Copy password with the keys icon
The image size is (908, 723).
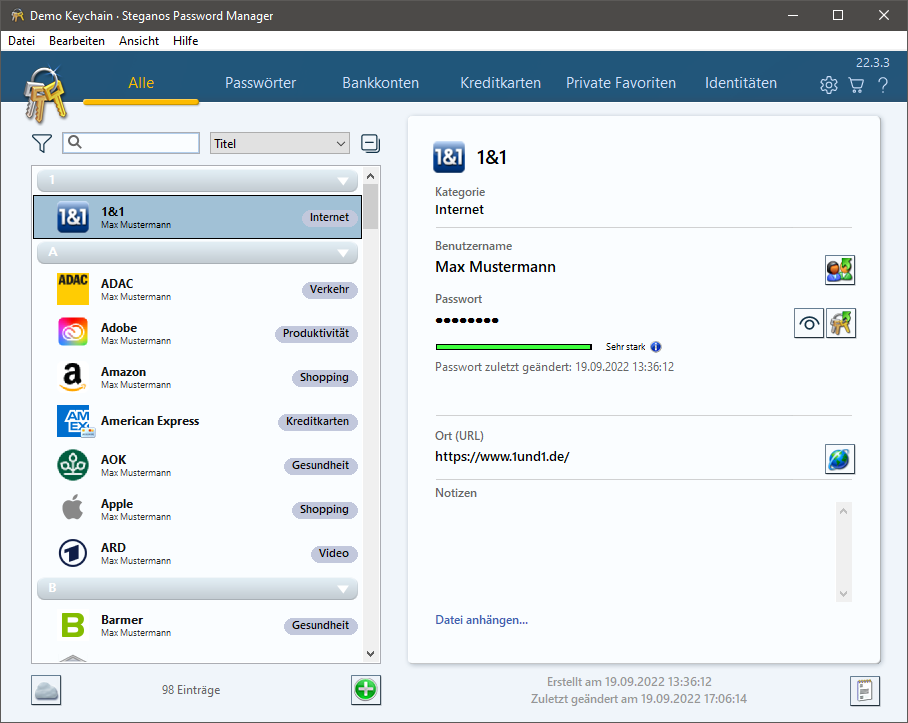pos(841,323)
